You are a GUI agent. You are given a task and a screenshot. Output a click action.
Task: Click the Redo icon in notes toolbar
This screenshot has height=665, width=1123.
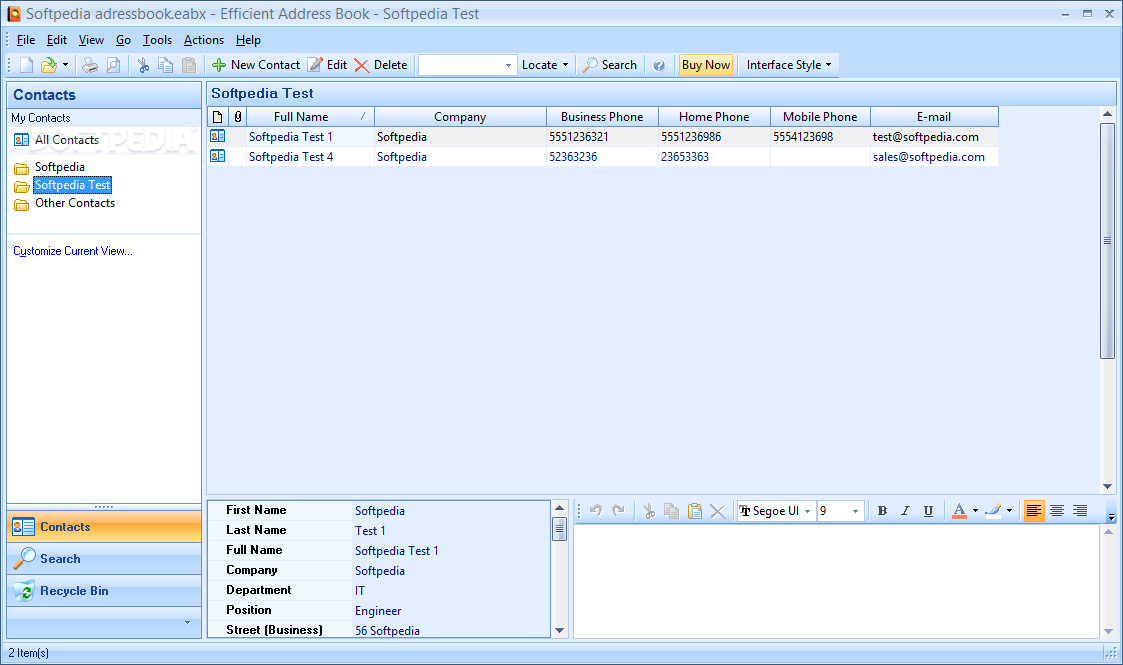click(619, 511)
